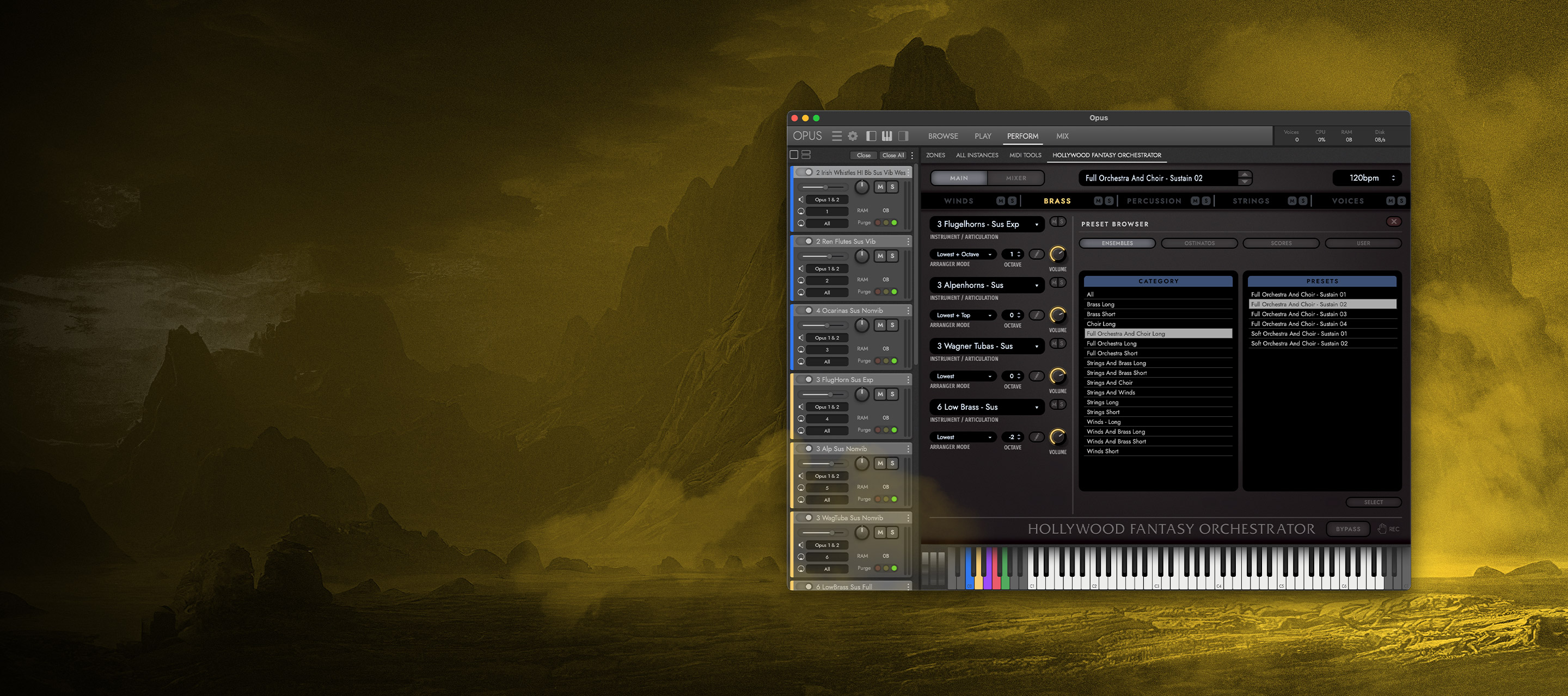Image resolution: width=1568 pixels, height=696 pixels.
Task: Switch to the BROWSE tab
Action: pos(943,136)
